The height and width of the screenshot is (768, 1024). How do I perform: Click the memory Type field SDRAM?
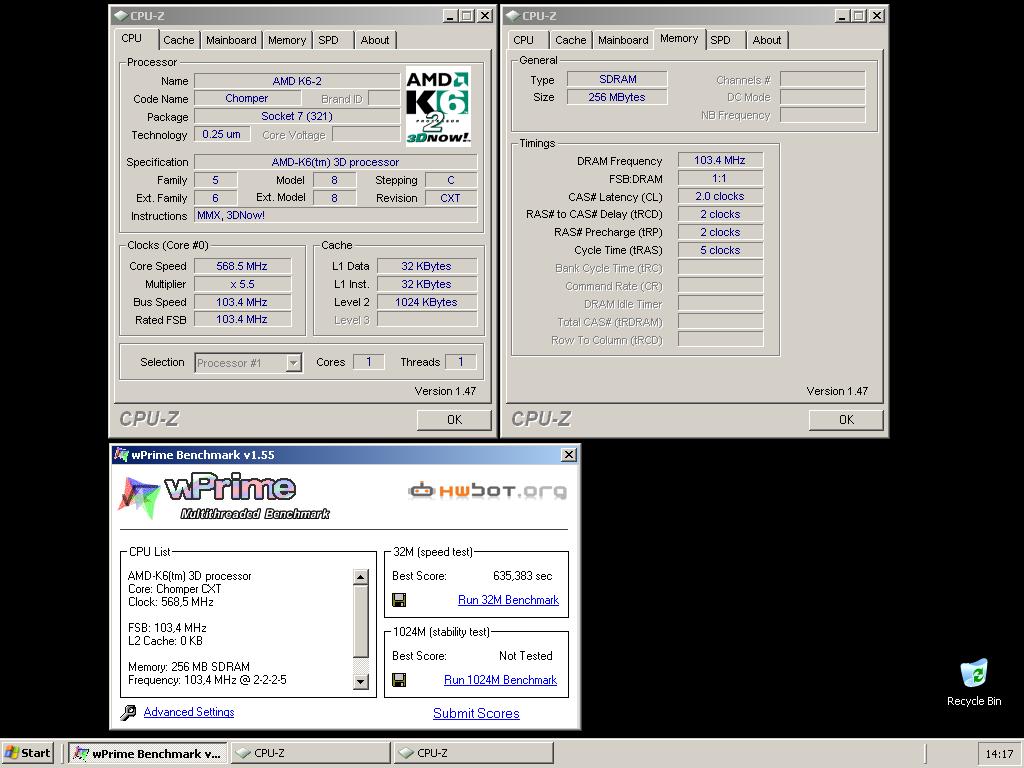point(617,80)
